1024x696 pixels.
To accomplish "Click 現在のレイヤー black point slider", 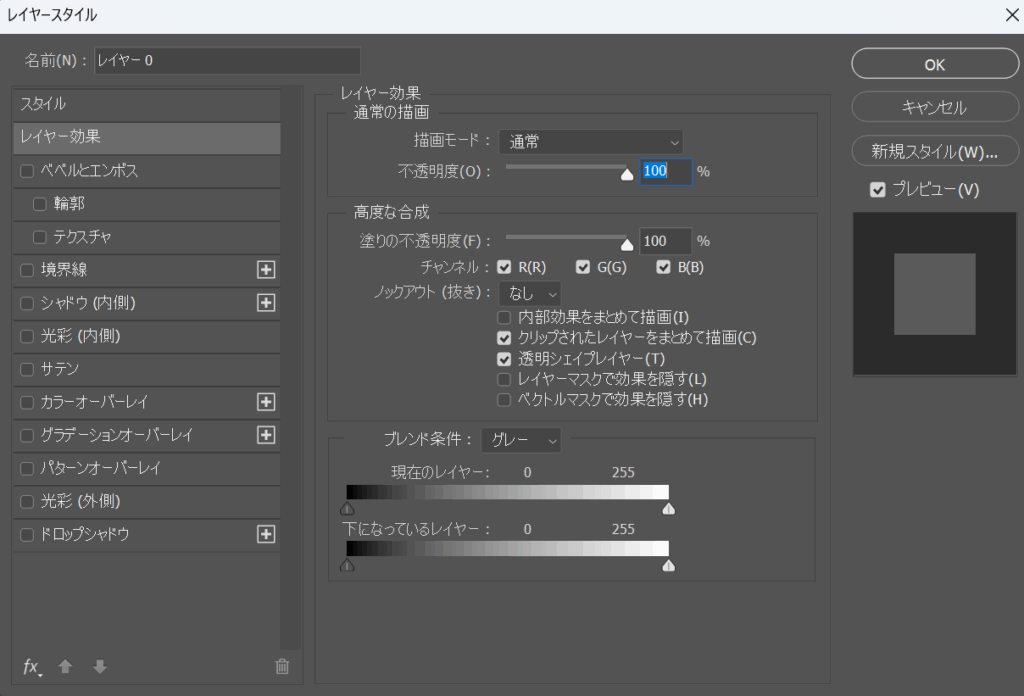I will coord(347,509).
